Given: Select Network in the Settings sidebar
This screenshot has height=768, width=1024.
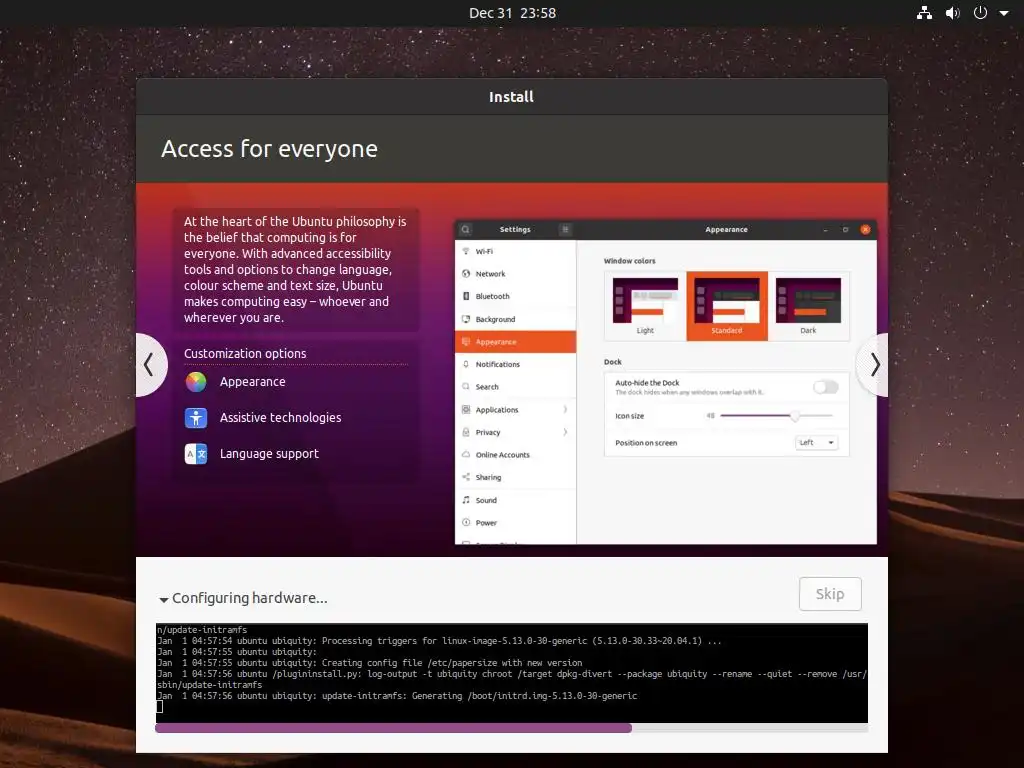Looking at the screenshot, I should [515, 274].
